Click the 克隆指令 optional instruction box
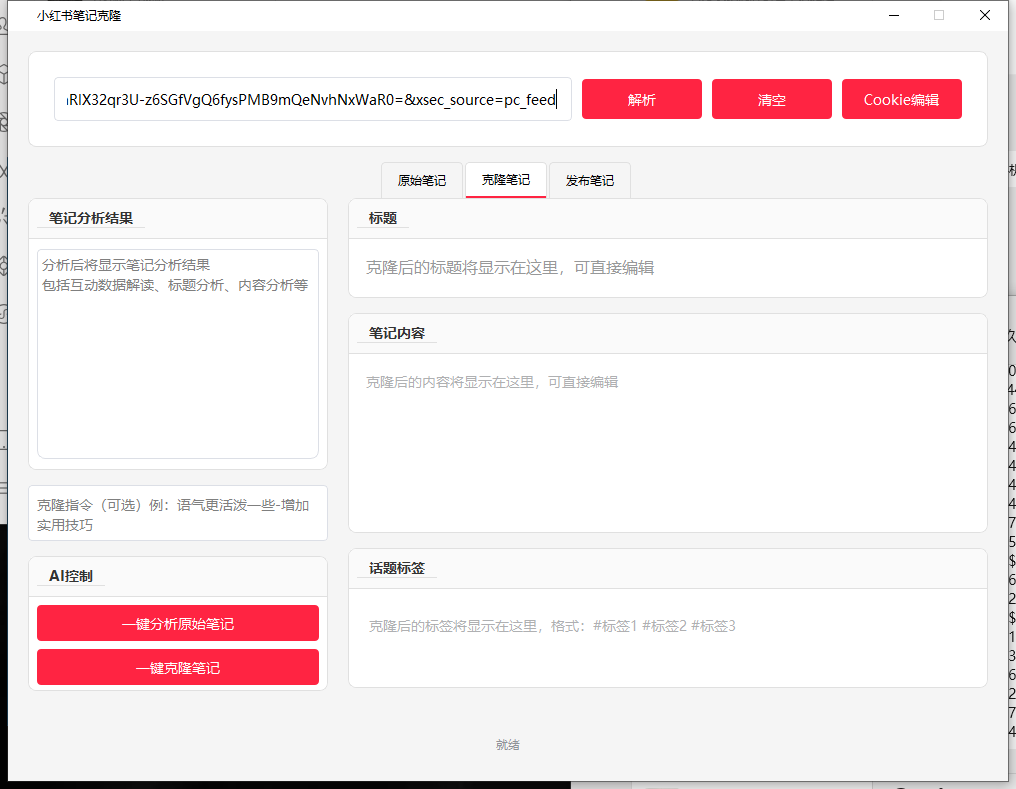Viewport: 1016px width, 789px height. point(178,514)
